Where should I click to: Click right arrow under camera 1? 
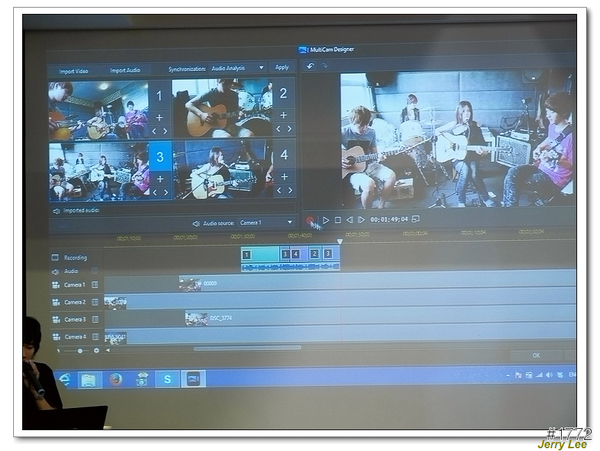165,131
